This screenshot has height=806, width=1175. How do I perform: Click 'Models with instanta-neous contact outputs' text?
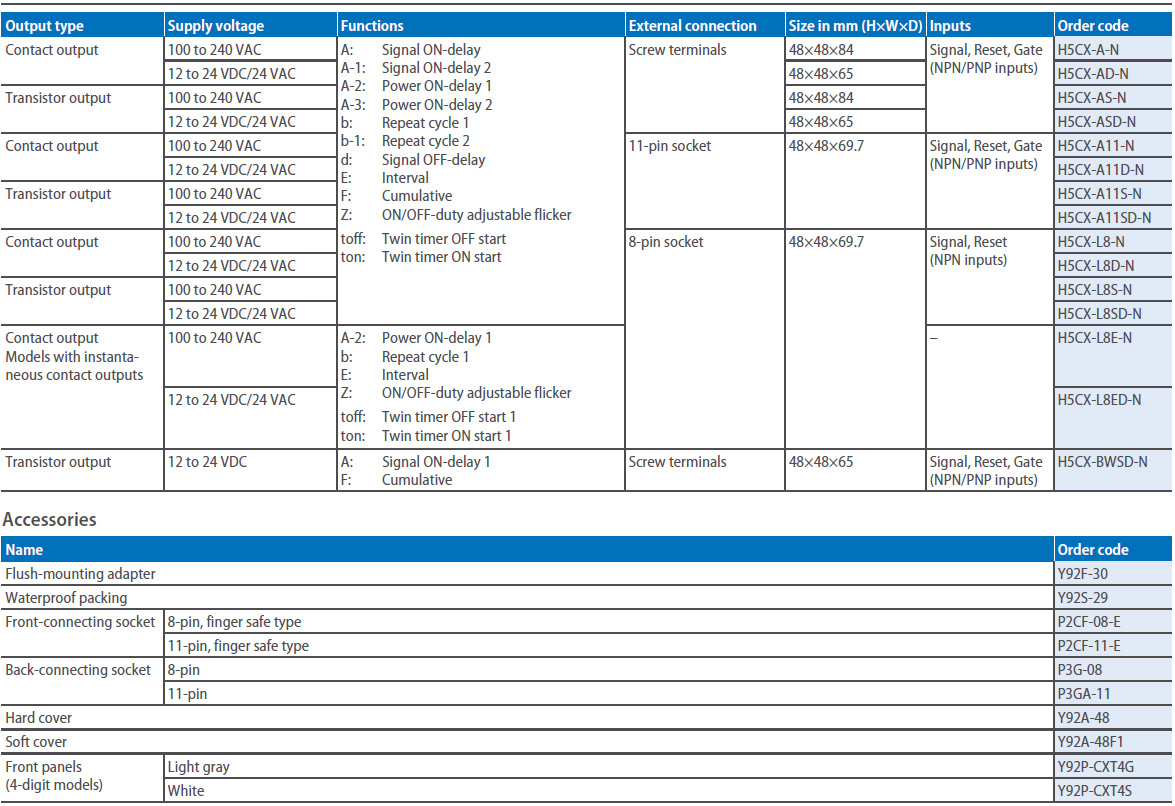[74, 366]
